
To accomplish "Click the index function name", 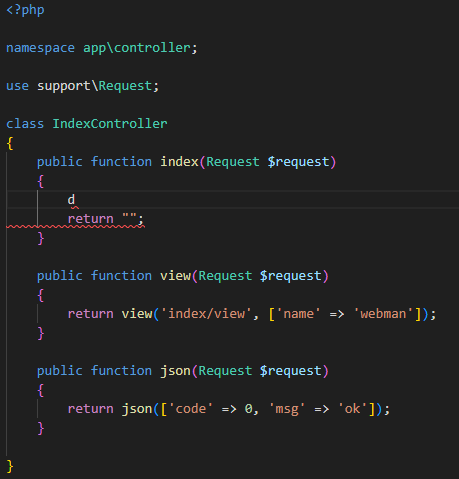I will pyautogui.click(x=179, y=162).
